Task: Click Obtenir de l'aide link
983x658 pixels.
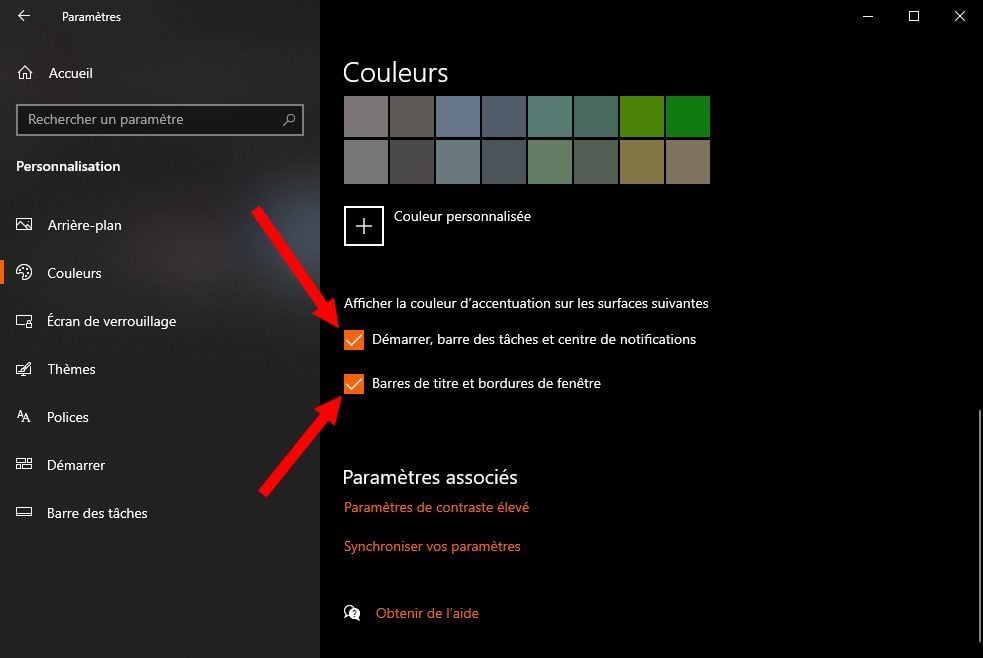Action: [427, 614]
